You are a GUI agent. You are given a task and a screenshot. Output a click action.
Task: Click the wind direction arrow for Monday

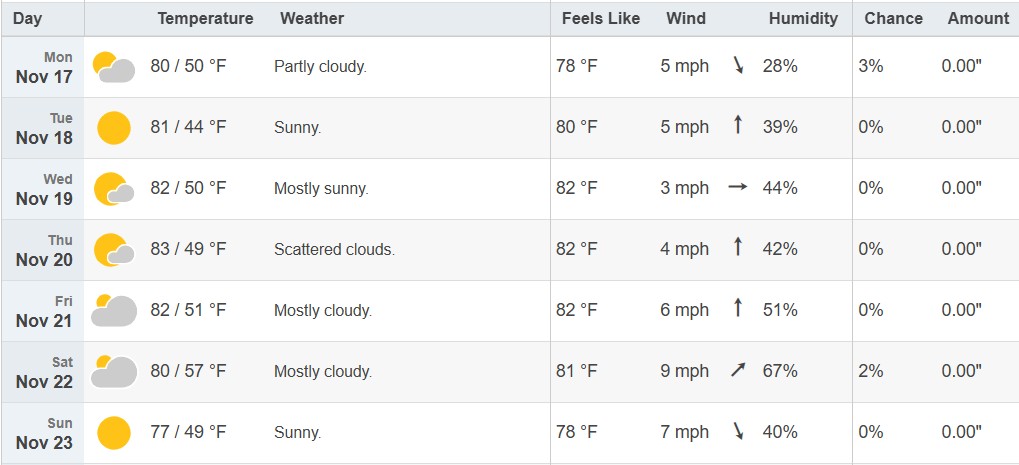(739, 66)
